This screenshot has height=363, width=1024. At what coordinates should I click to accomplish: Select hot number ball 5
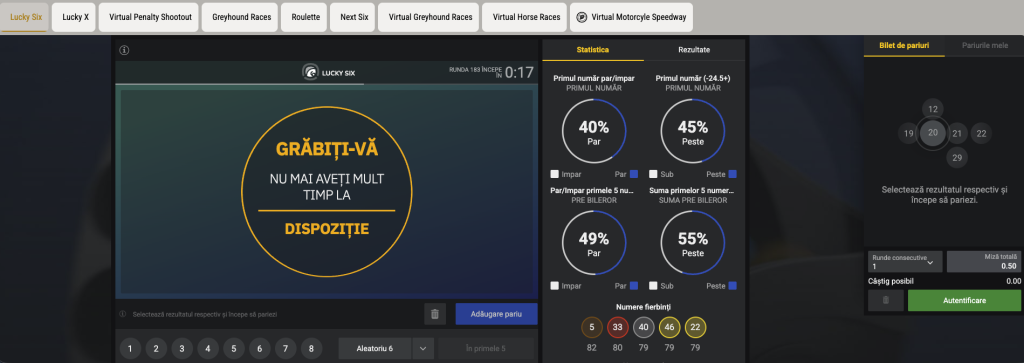pyautogui.click(x=592, y=327)
